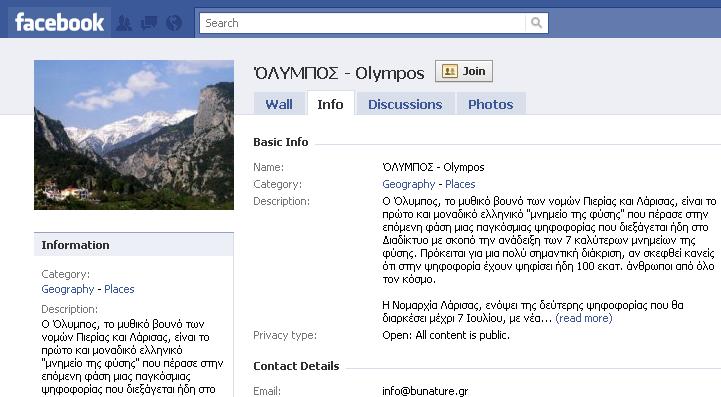This screenshot has height=397, width=721.
Task: Click the Category label in Basic Info
Action: pyautogui.click(x=277, y=184)
